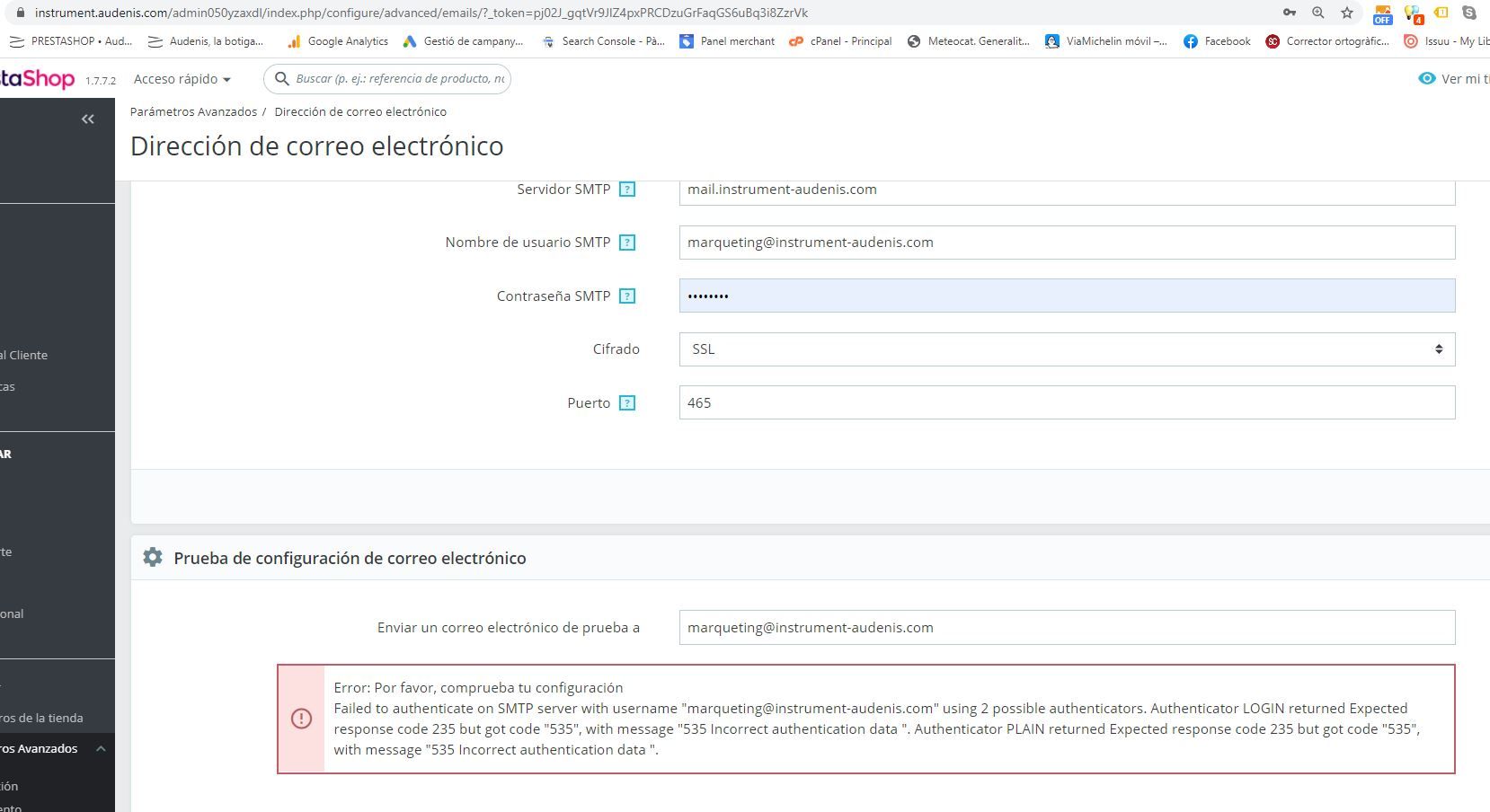This screenshot has width=1490, height=812.
Task: Show help for Servidor SMTP
Action: point(627,190)
